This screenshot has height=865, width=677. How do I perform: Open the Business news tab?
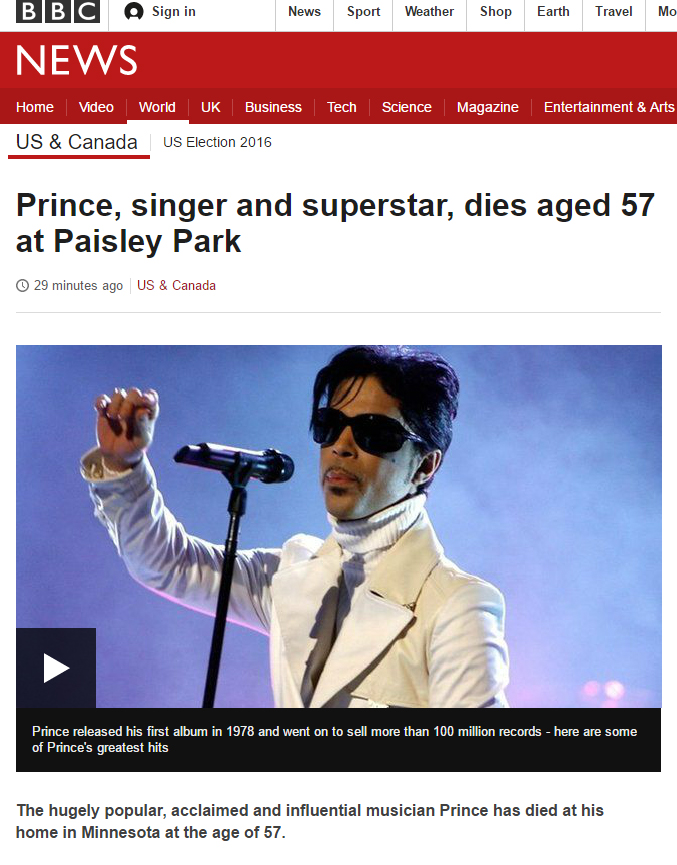(273, 107)
